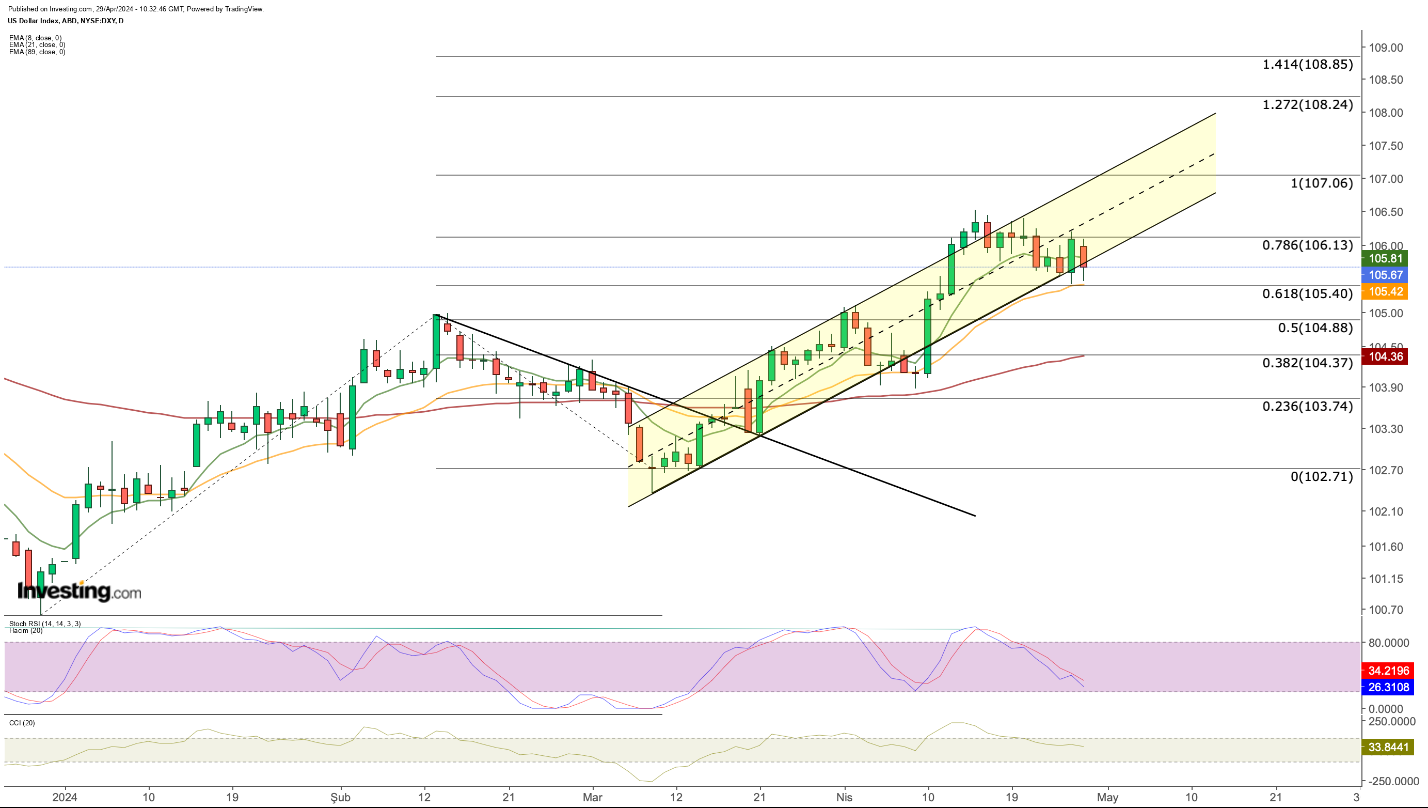Select the 0.618(105.40) Fibonacci label
This screenshot has height=808, width=1428.
point(1308,293)
